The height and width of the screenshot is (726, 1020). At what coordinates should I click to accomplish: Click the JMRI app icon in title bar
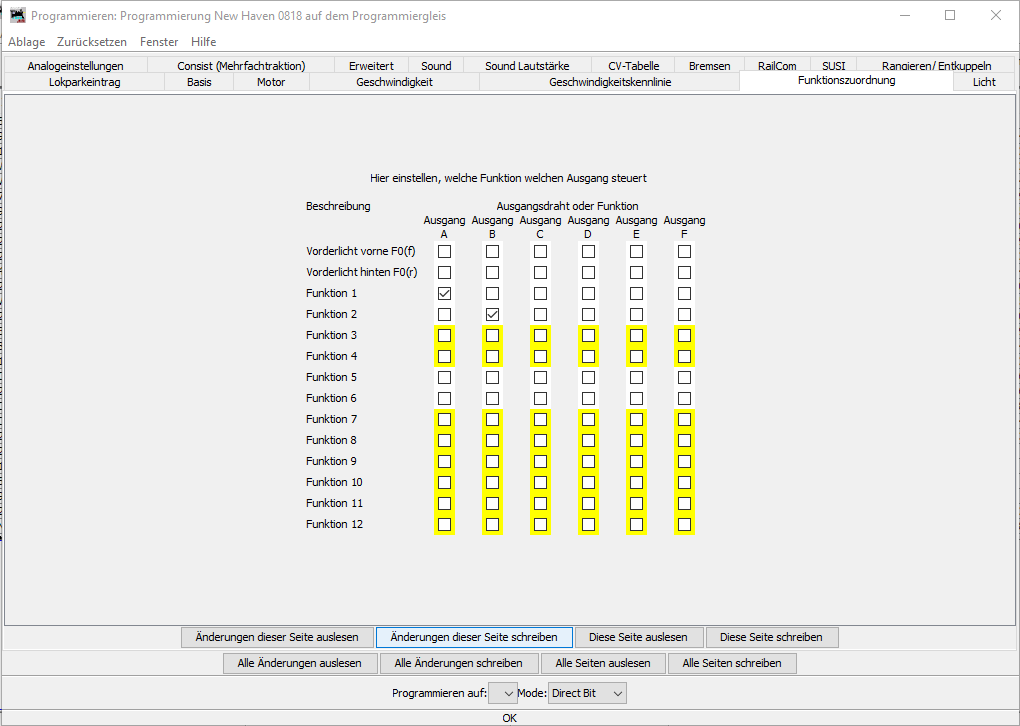pyautogui.click(x=18, y=16)
